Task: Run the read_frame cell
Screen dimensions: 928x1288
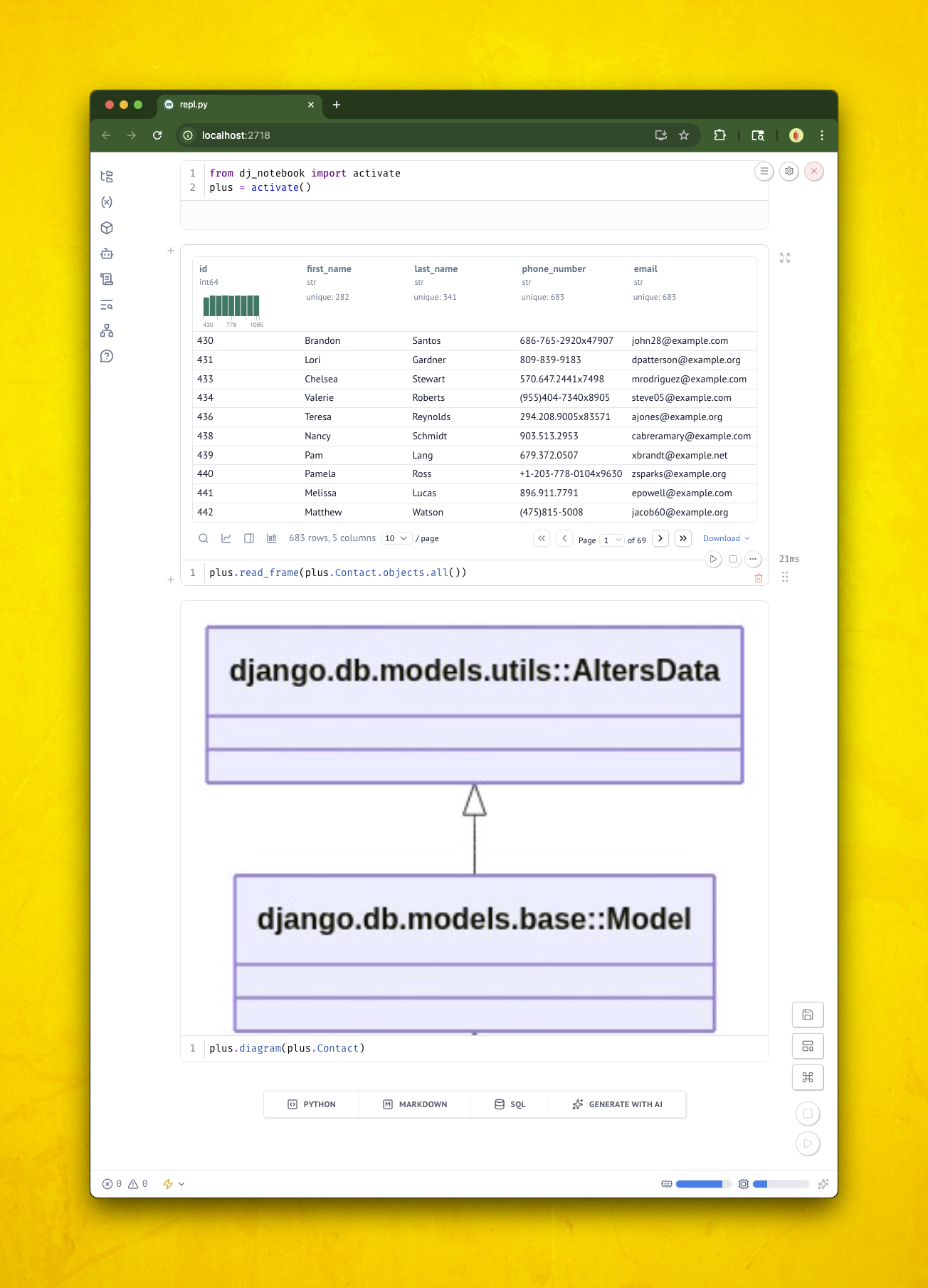Action: 713,559
